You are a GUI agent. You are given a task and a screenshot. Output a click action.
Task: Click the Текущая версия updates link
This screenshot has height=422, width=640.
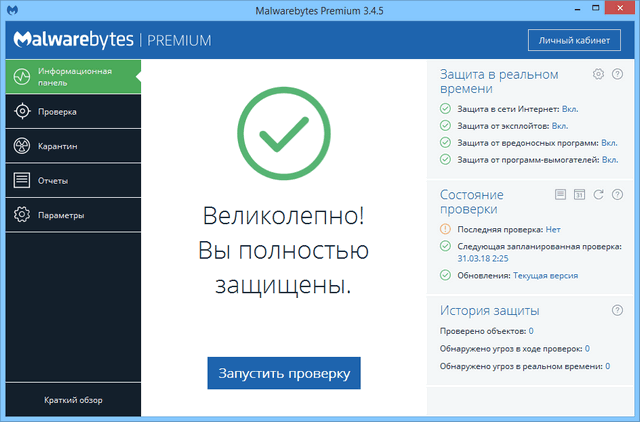point(545,275)
